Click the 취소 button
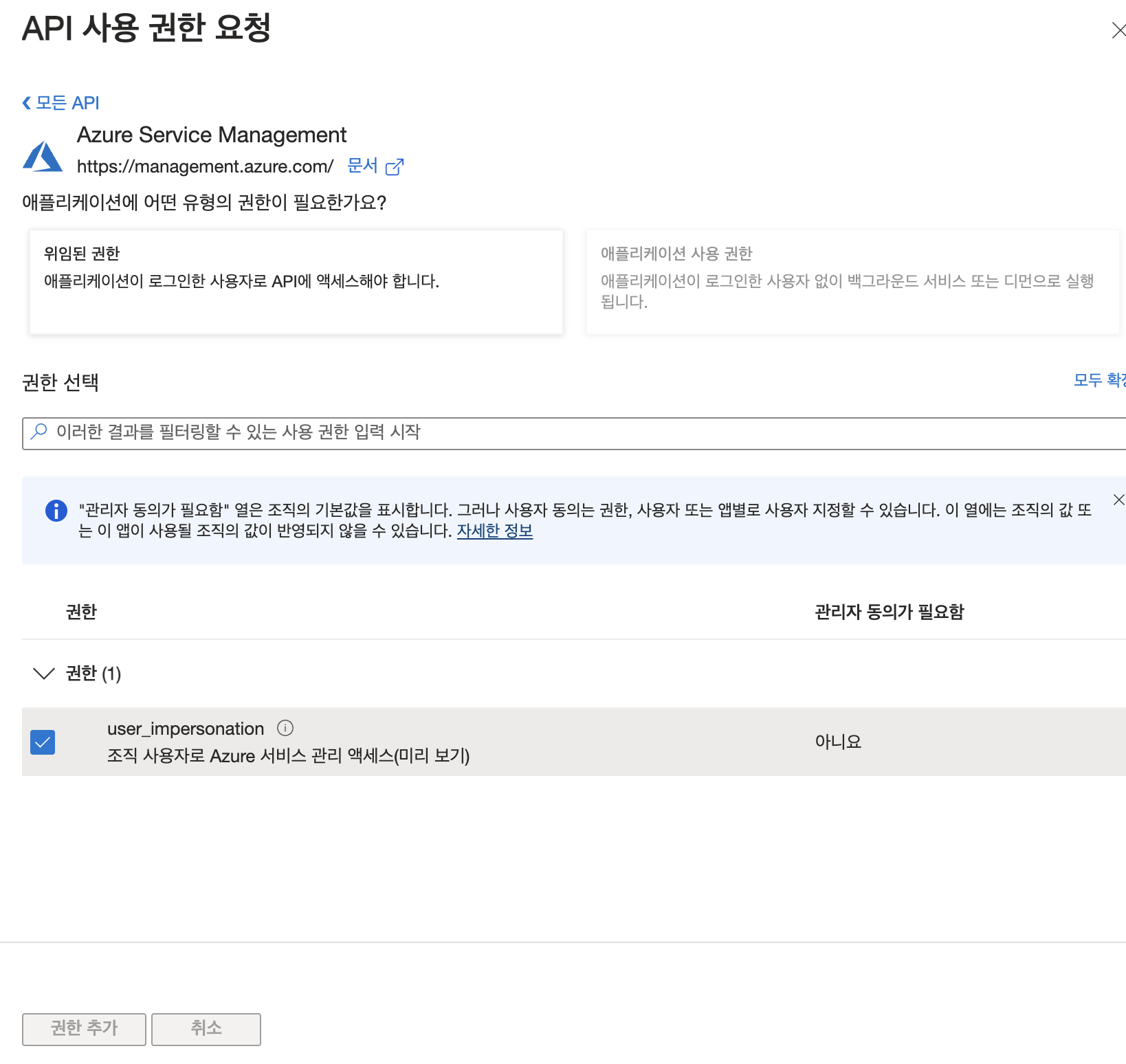The width and height of the screenshot is (1126, 1064). [206, 1029]
